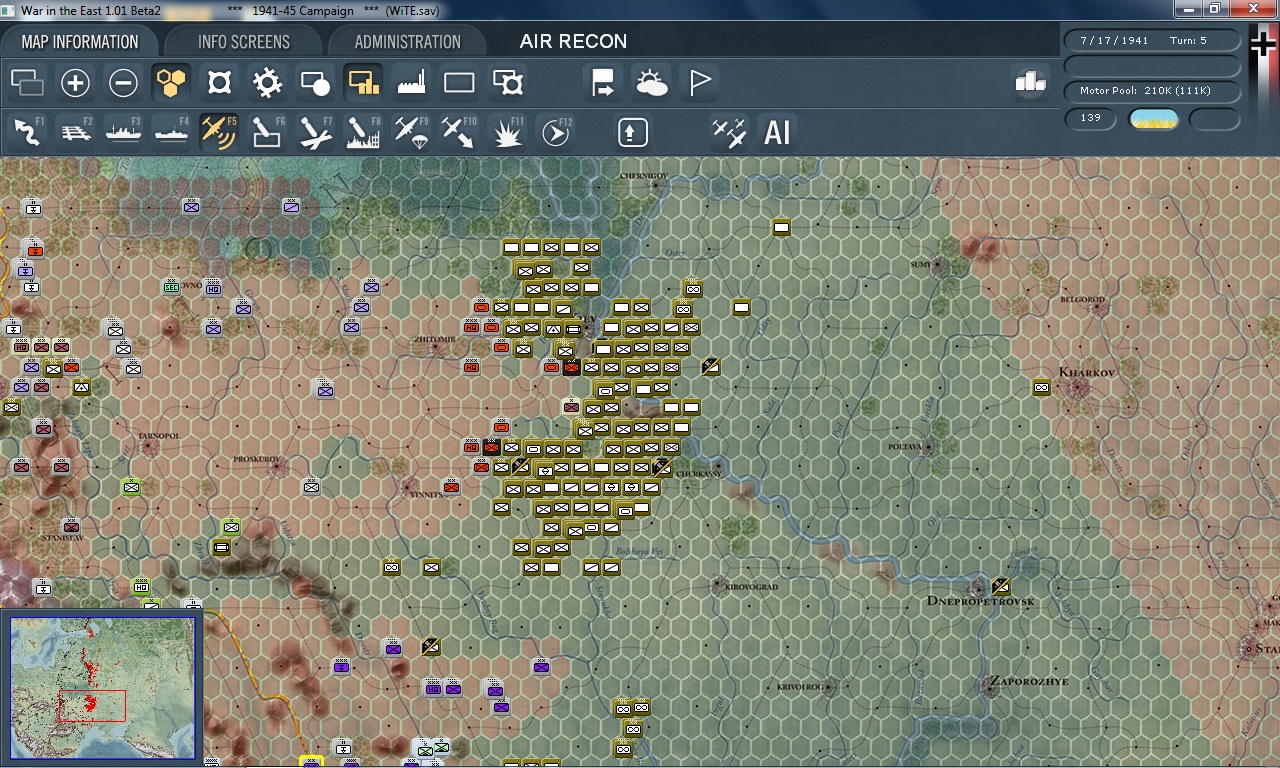The image size is (1280, 768).
Task: Click the Krivoi Rog city label
Action: tap(800, 687)
